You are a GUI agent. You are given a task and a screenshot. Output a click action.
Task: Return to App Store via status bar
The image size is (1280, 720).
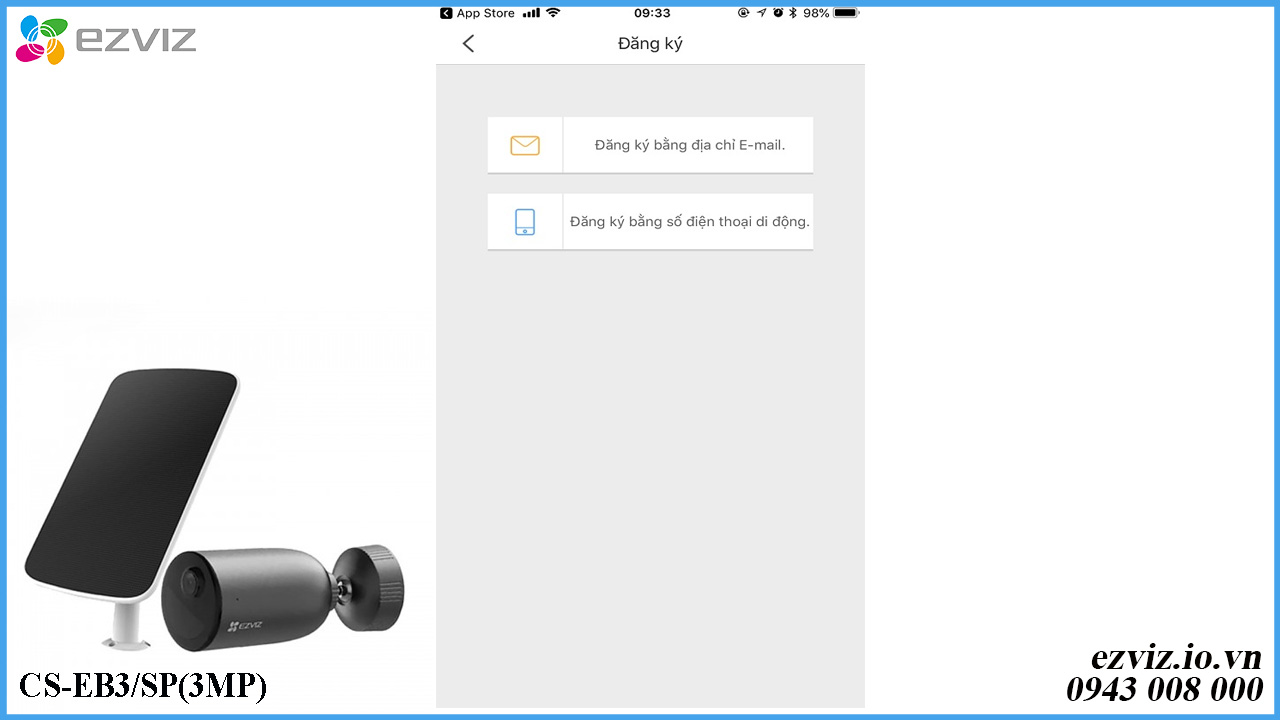[x=478, y=13]
